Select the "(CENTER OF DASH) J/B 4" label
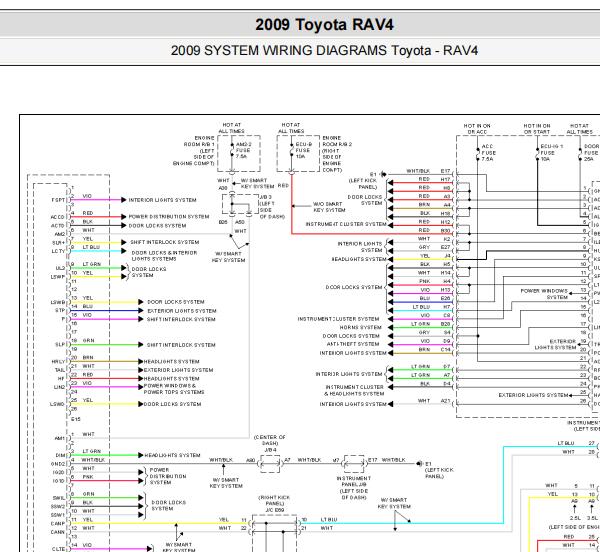 tap(270, 443)
